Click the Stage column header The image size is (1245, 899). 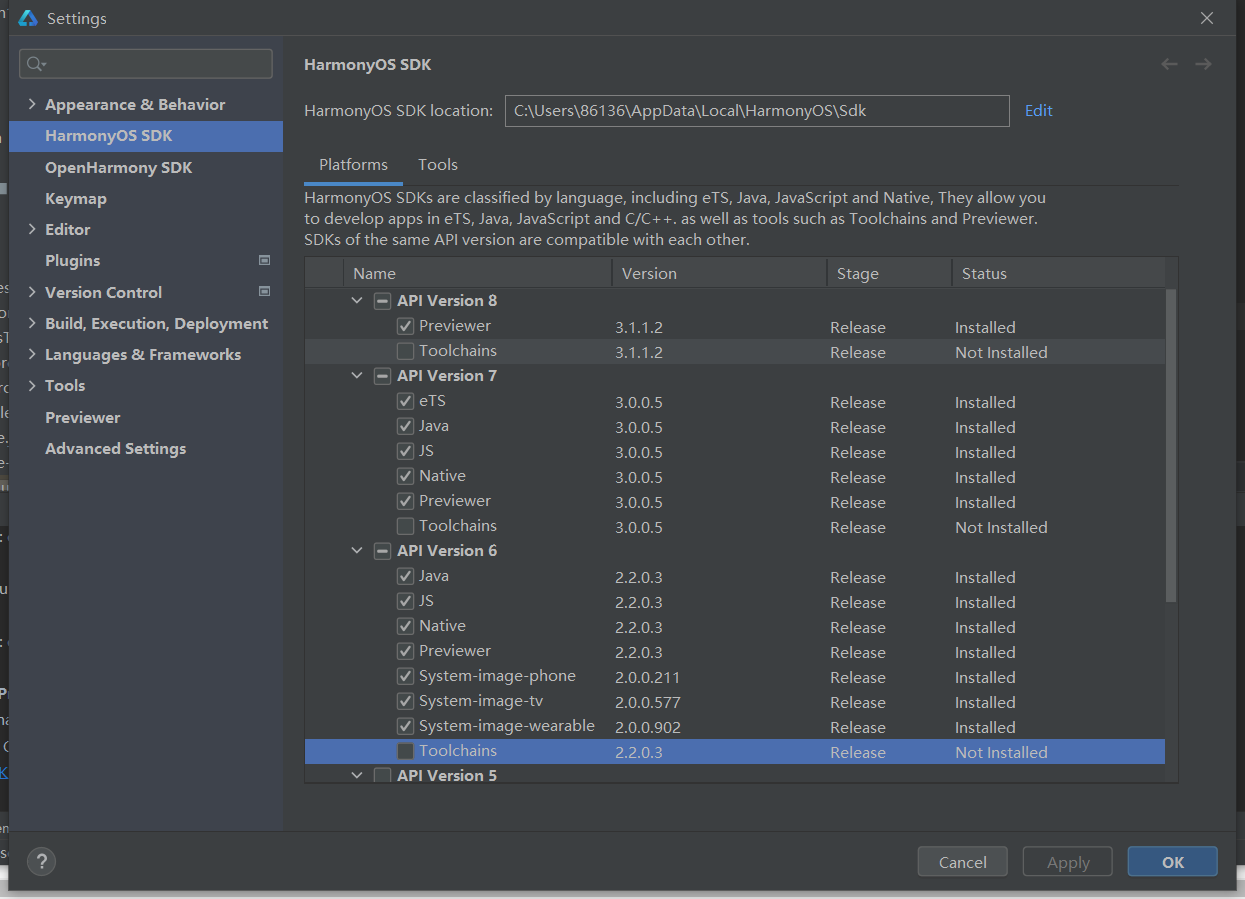click(890, 273)
